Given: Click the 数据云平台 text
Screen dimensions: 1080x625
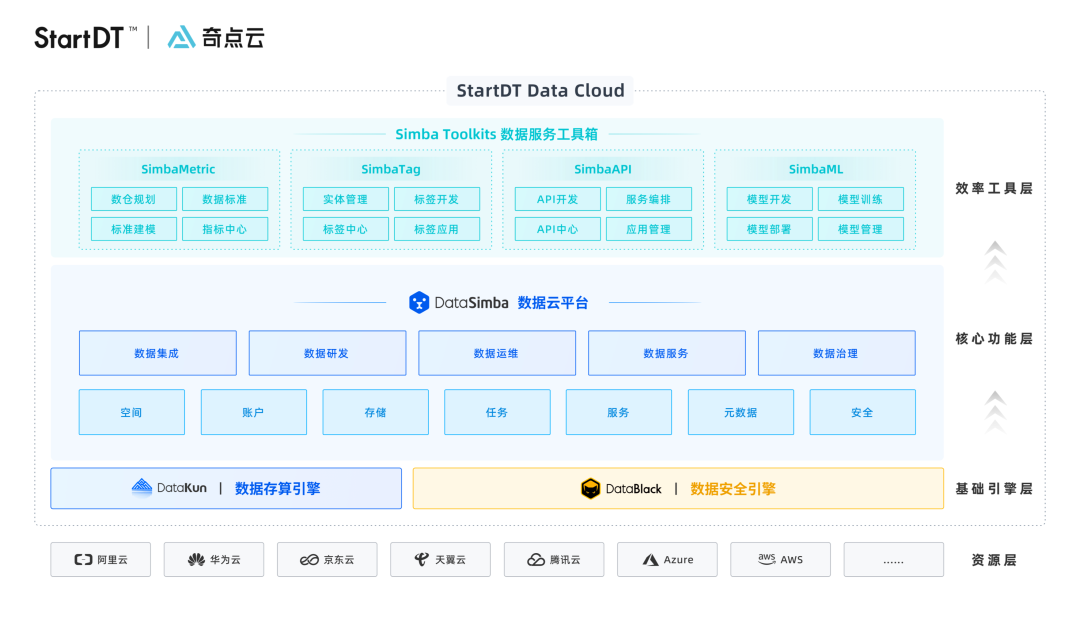Looking at the screenshot, I should click(553, 303).
